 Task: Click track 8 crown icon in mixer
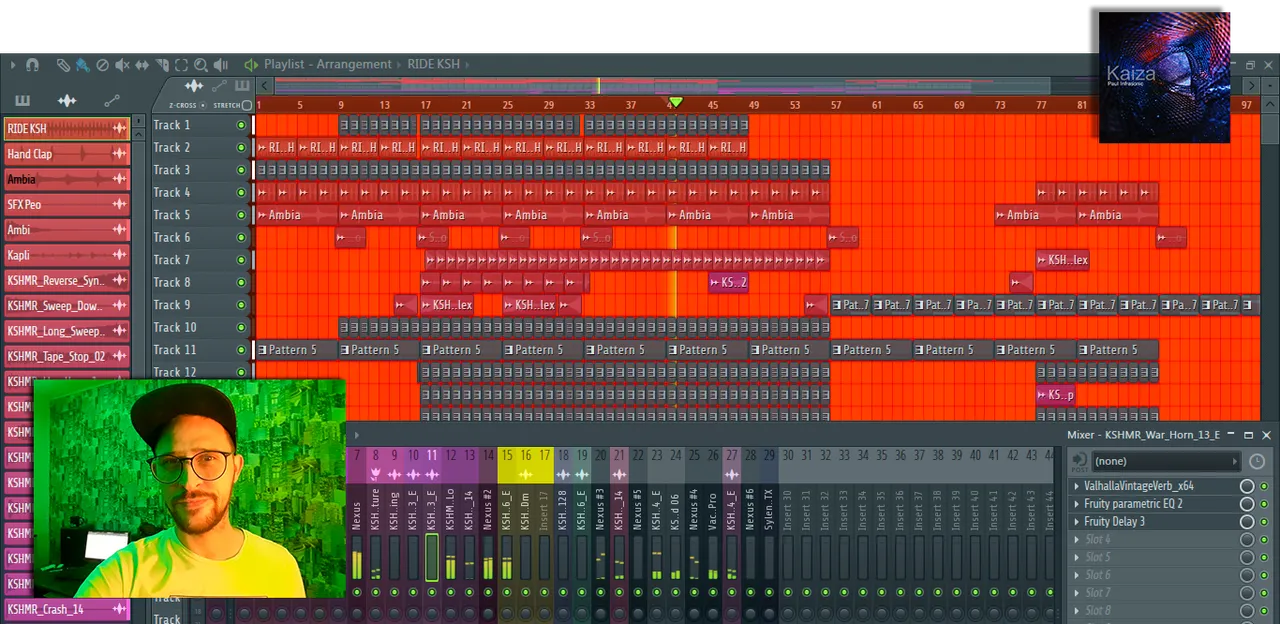tap(376, 474)
